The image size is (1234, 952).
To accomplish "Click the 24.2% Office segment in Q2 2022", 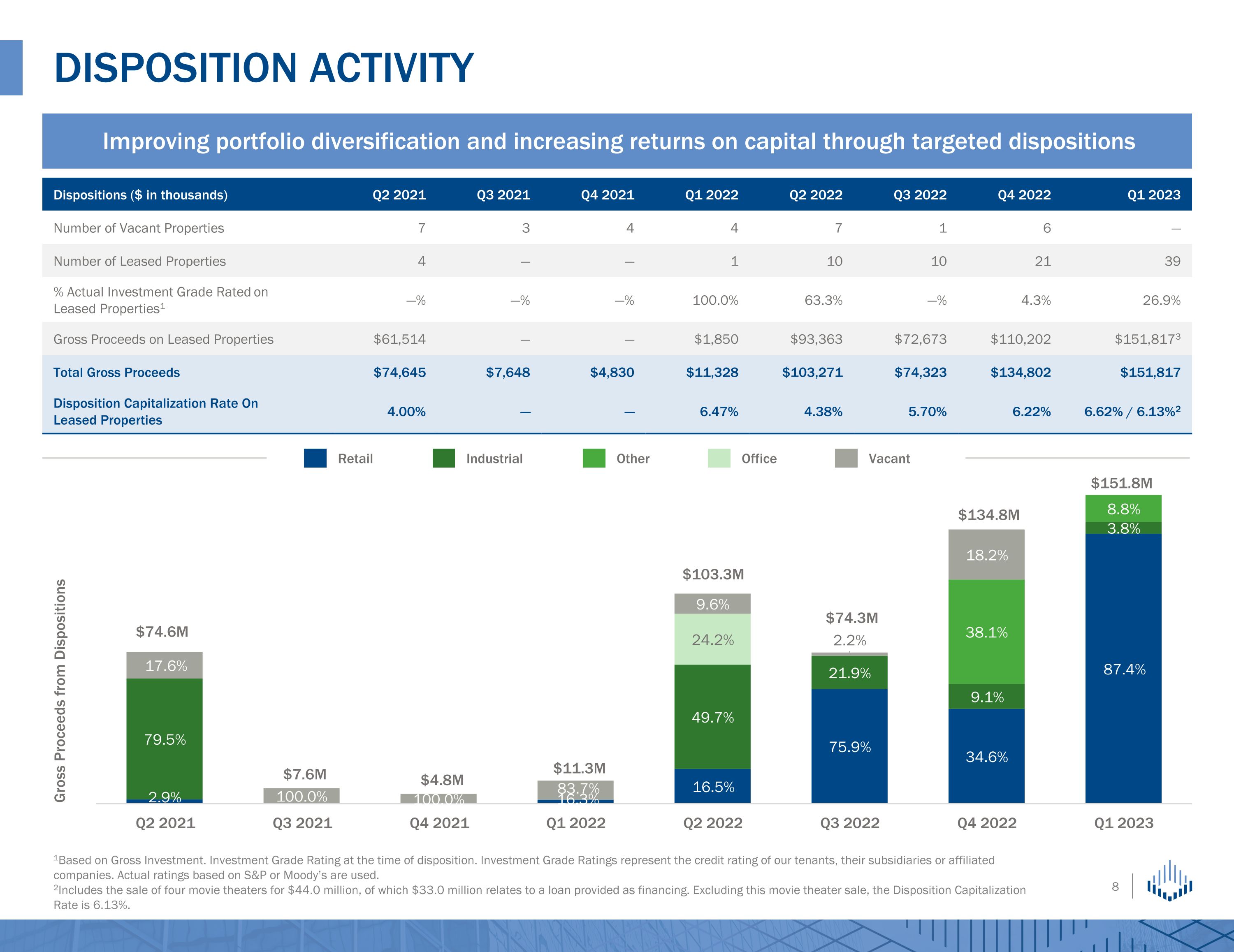I will coord(712,639).
